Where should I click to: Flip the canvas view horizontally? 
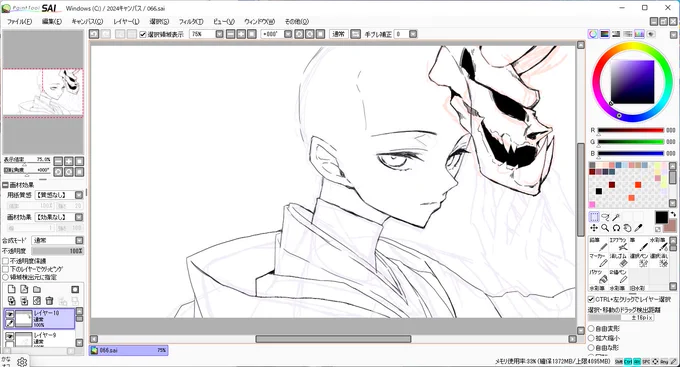coord(355,34)
